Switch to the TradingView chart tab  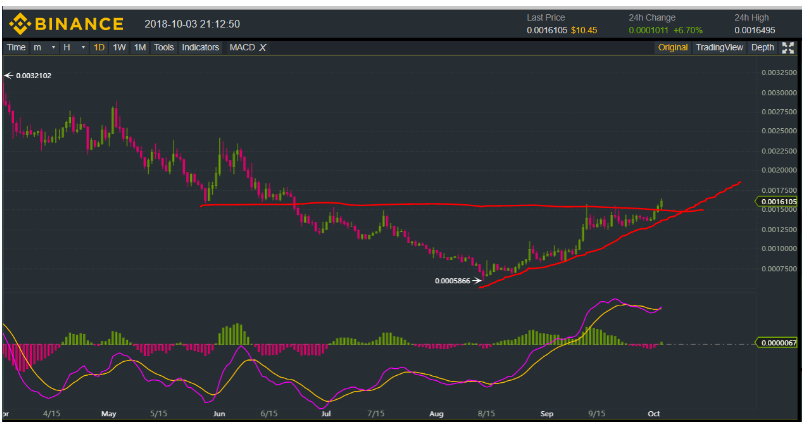tap(719, 47)
